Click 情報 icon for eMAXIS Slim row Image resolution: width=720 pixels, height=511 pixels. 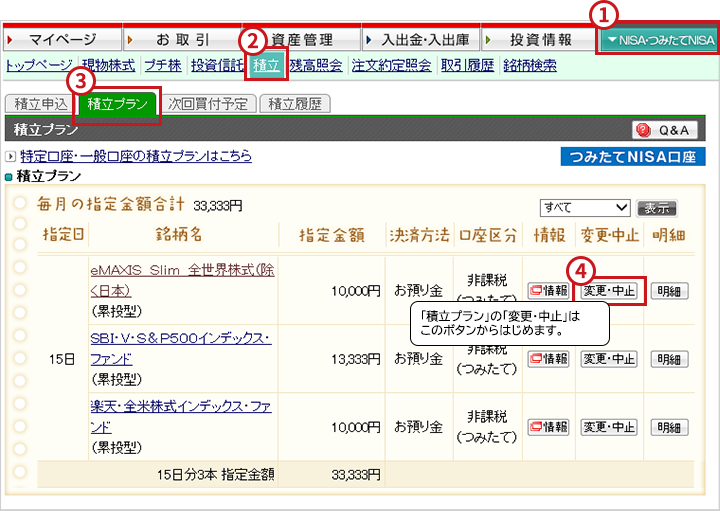click(548, 291)
